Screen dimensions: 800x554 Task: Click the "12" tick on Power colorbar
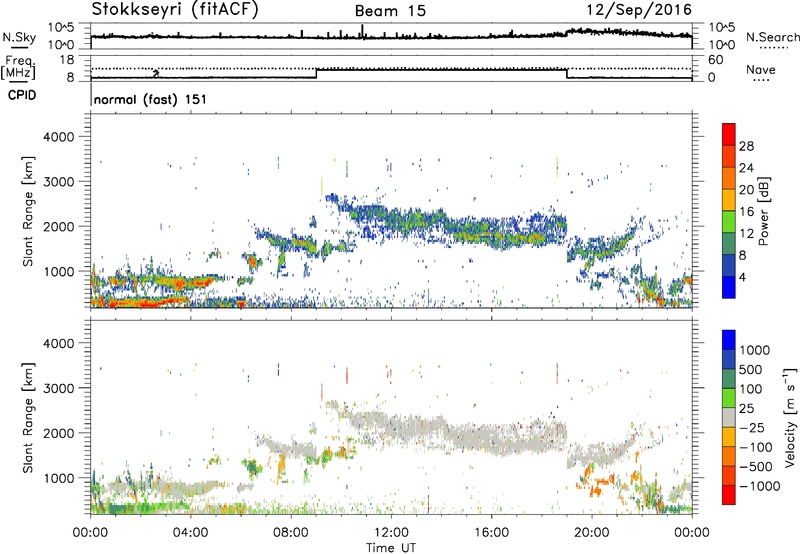pyautogui.click(x=746, y=234)
